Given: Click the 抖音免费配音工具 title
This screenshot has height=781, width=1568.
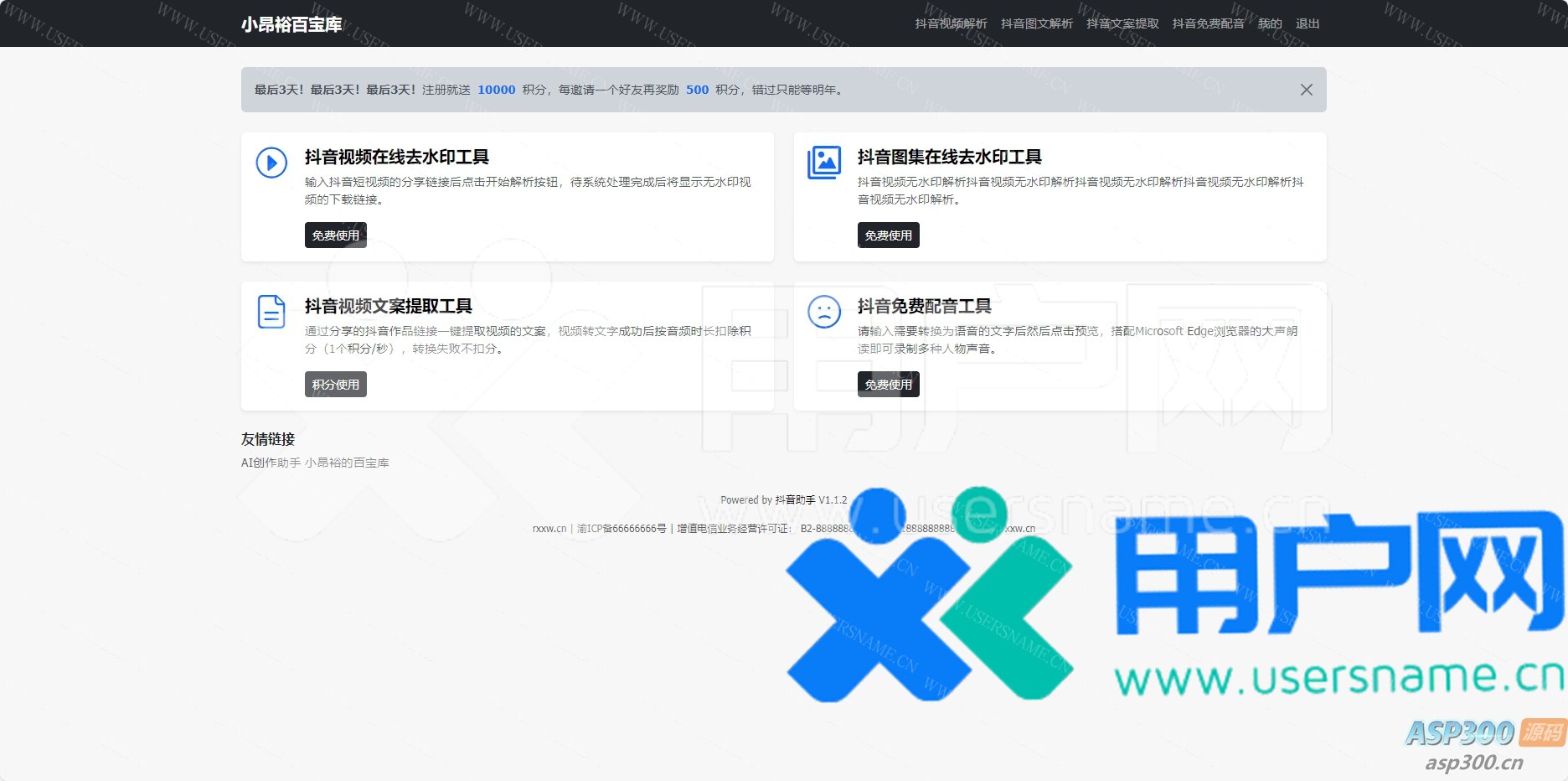Looking at the screenshot, I should click(x=925, y=306).
